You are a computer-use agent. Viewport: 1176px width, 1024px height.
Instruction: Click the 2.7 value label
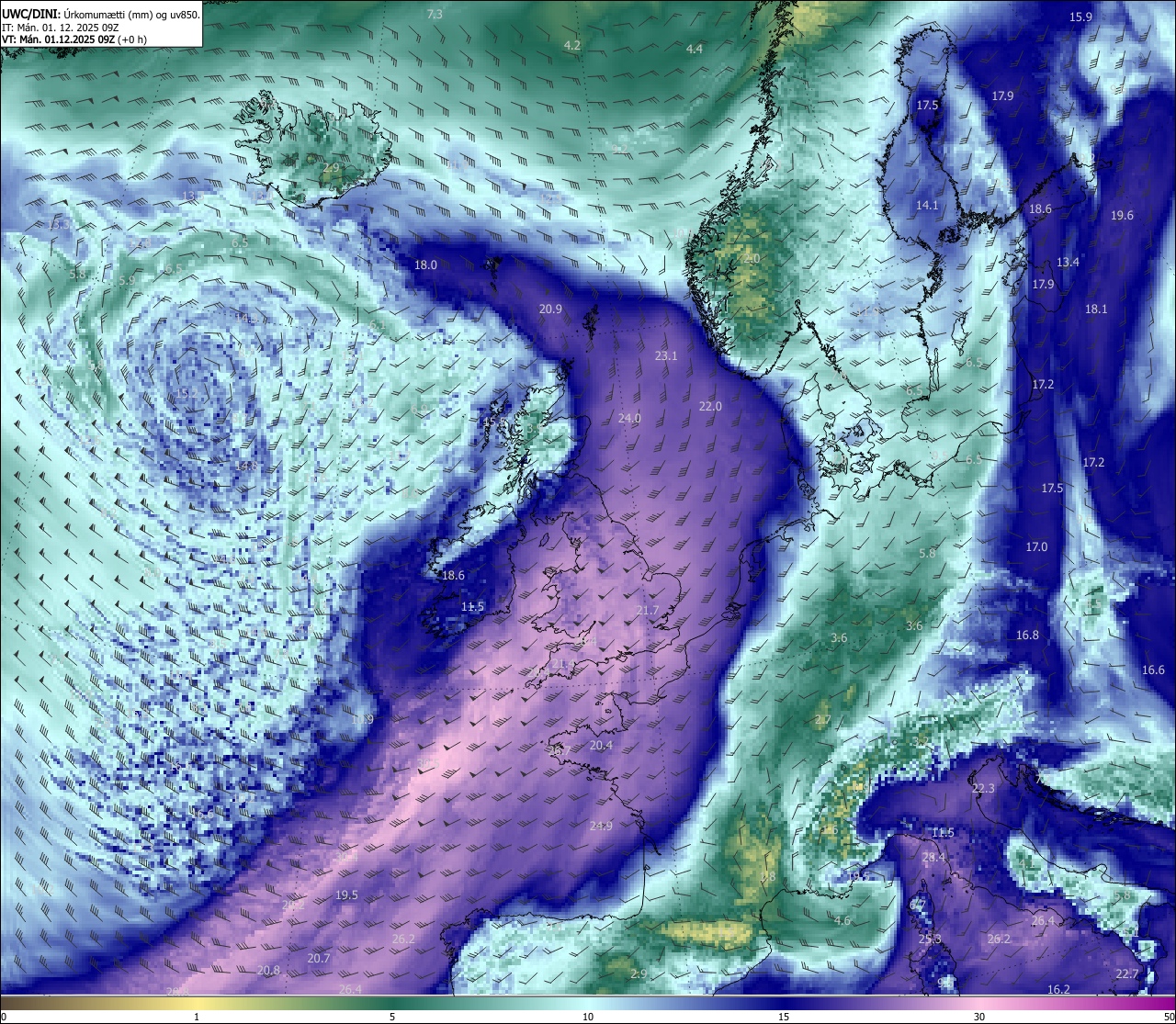coord(822,719)
